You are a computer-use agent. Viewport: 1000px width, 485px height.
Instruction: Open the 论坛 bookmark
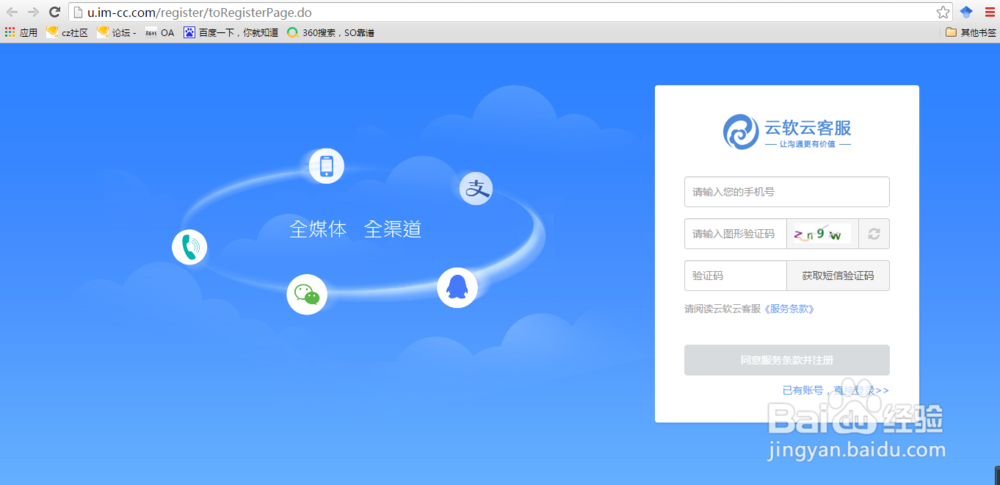point(117,33)
